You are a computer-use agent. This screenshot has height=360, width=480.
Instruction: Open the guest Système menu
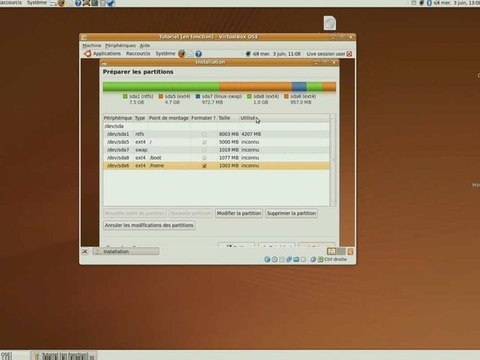[165, 53]
